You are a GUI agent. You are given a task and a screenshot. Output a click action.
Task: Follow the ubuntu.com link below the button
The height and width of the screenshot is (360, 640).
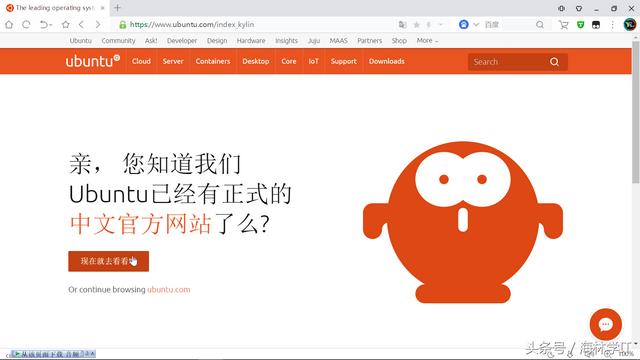pyautogui.click(x=169, y=289)
